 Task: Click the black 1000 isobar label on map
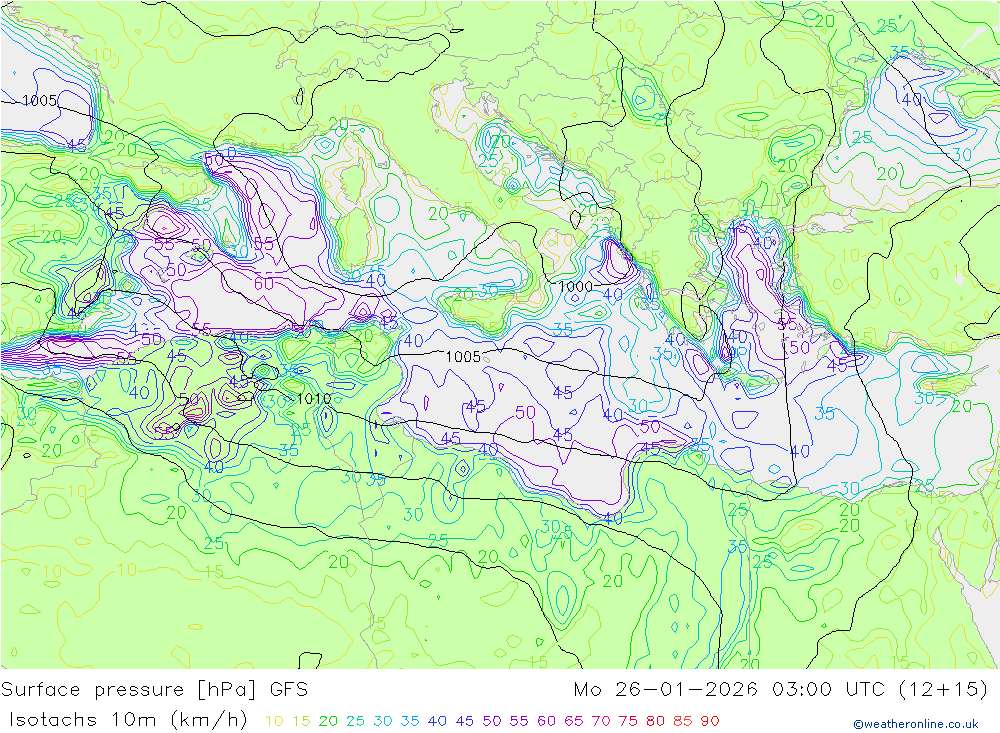[x=575, y=287]
